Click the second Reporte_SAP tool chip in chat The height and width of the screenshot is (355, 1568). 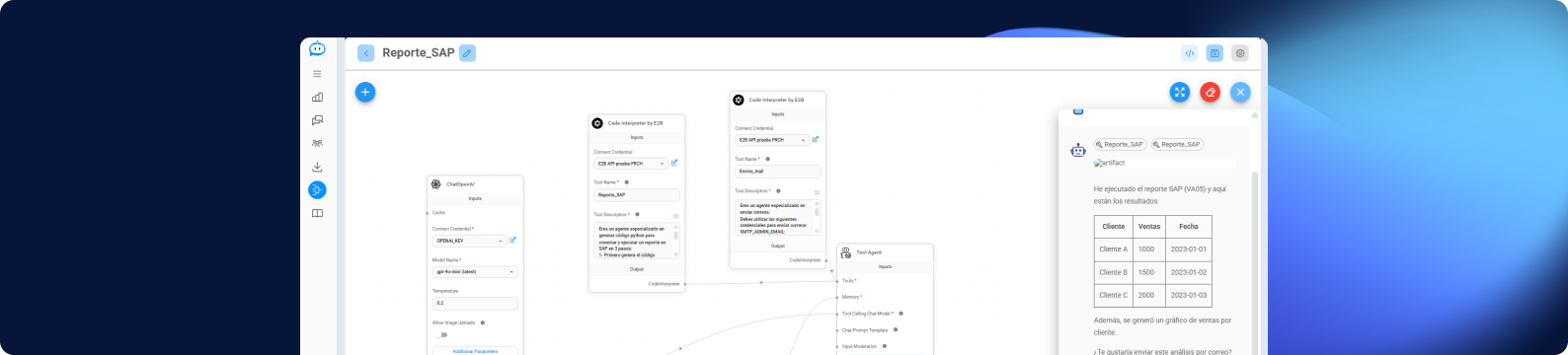(1177, 144)
